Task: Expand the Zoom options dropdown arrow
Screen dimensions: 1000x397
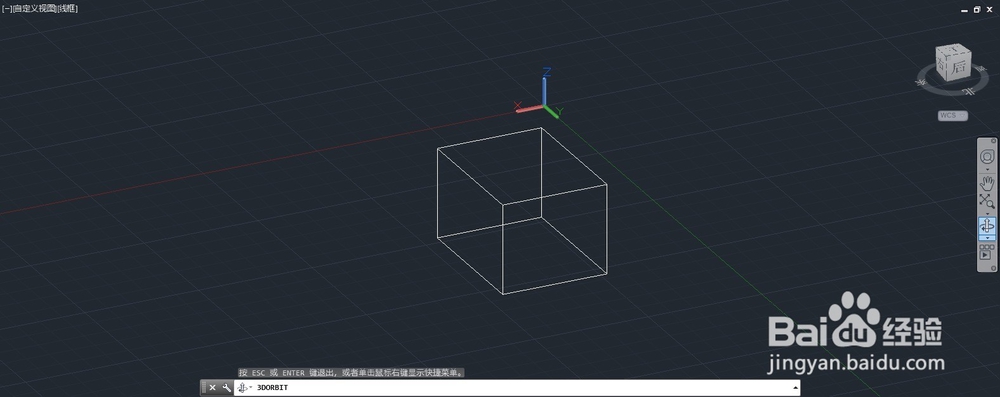Action: click(987, 213)
